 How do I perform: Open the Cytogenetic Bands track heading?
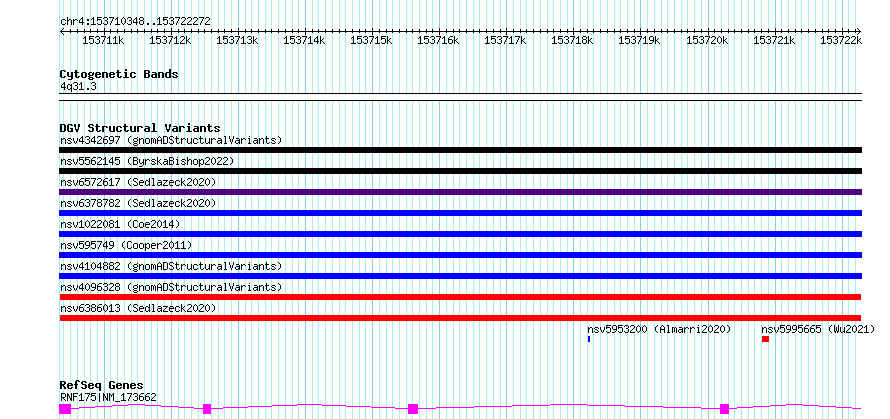pyautogui.click(x=119, y=74)
